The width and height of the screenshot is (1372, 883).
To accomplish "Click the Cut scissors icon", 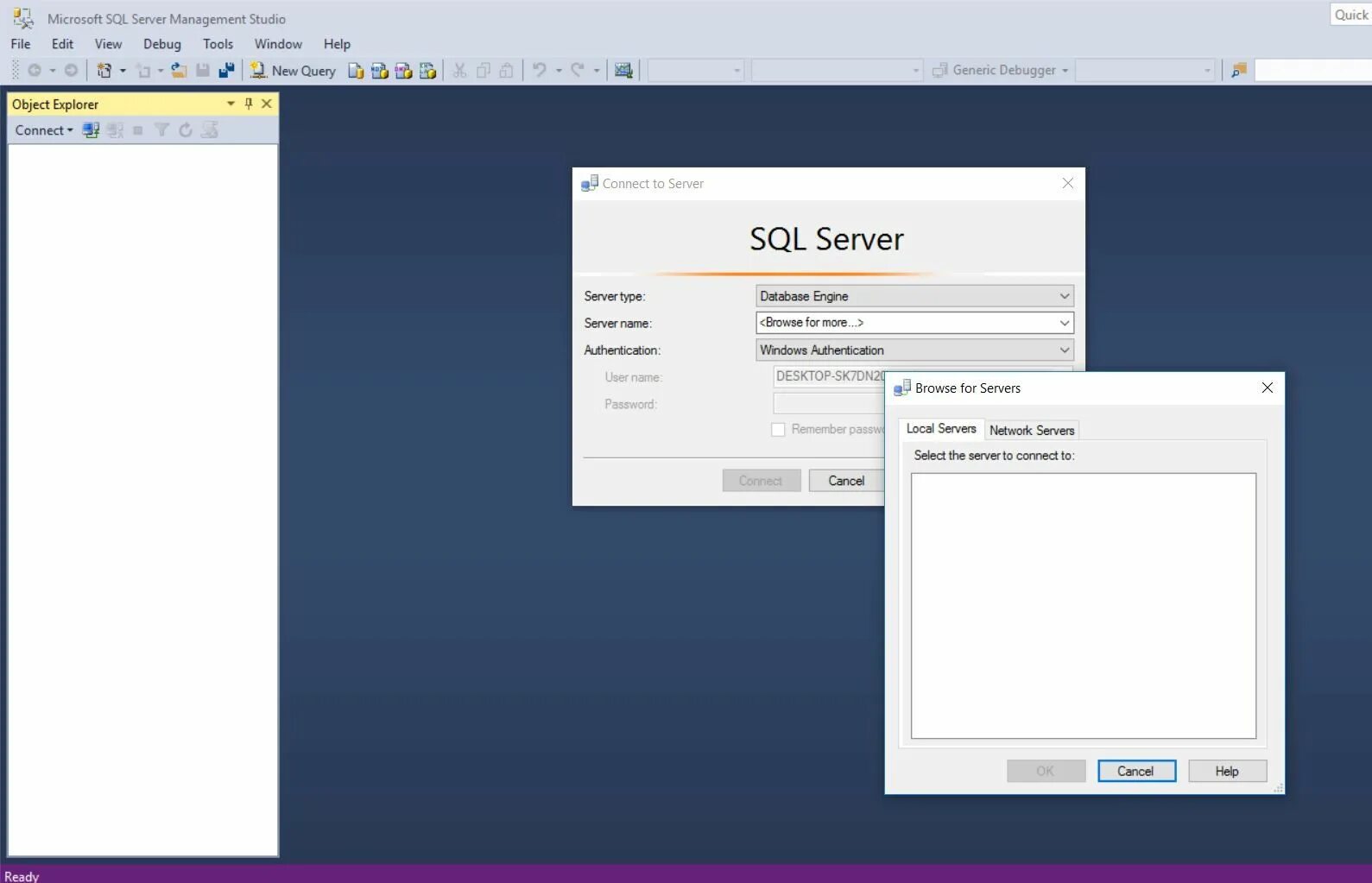I will click(x=459, y=71).
